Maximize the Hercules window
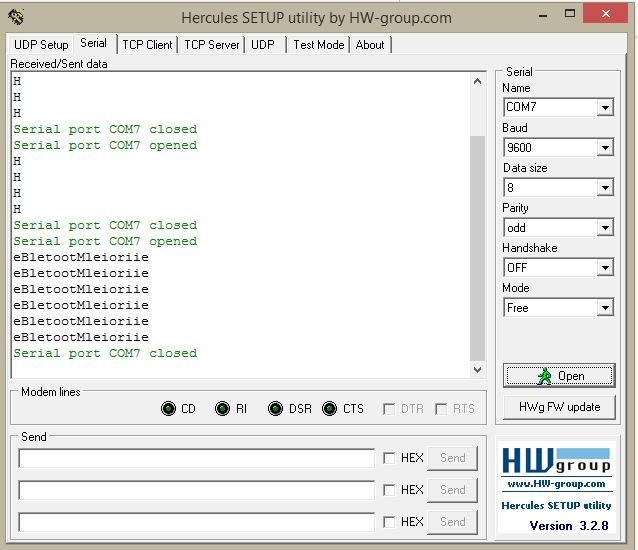Image resolution: width=638 pixels, height=550 pixels. [570, 14]
